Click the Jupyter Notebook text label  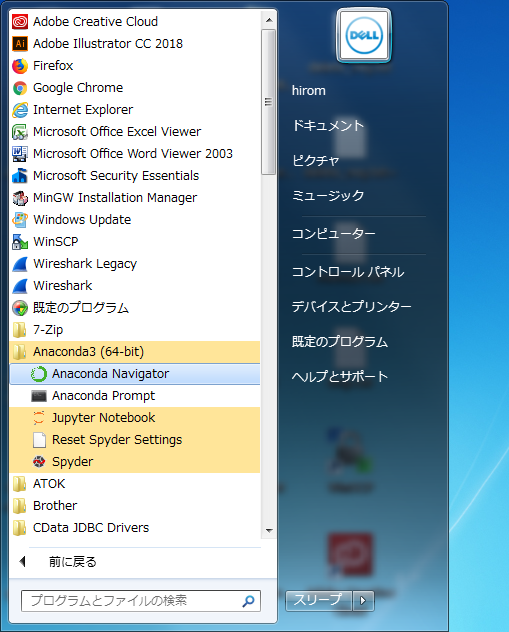click(103, 418)
